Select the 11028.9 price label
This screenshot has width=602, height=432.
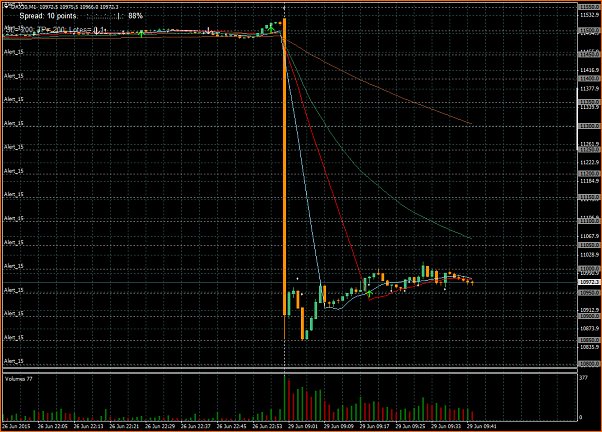click(589, 255)
